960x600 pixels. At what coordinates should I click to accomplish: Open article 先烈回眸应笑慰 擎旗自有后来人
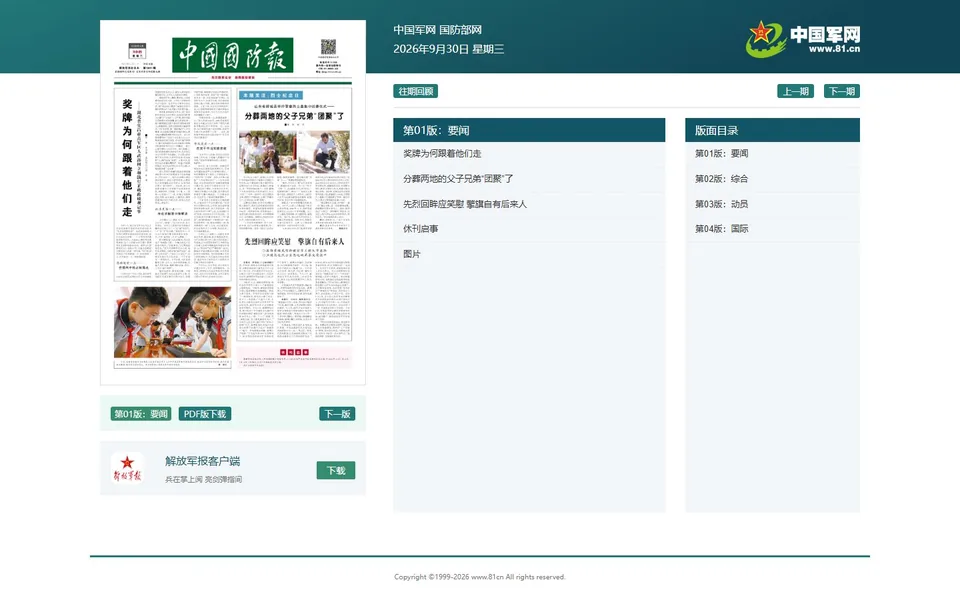465,204
